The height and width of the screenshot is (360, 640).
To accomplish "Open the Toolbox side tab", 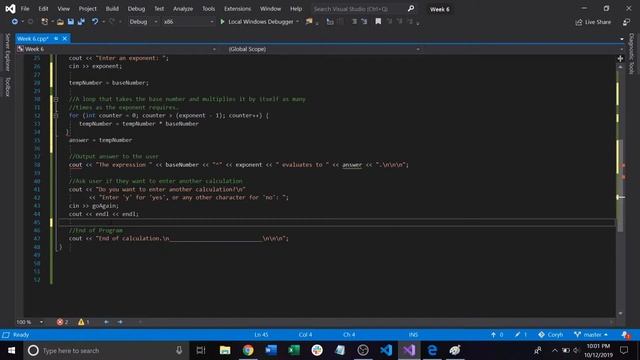I will click(x=7, y=87).
